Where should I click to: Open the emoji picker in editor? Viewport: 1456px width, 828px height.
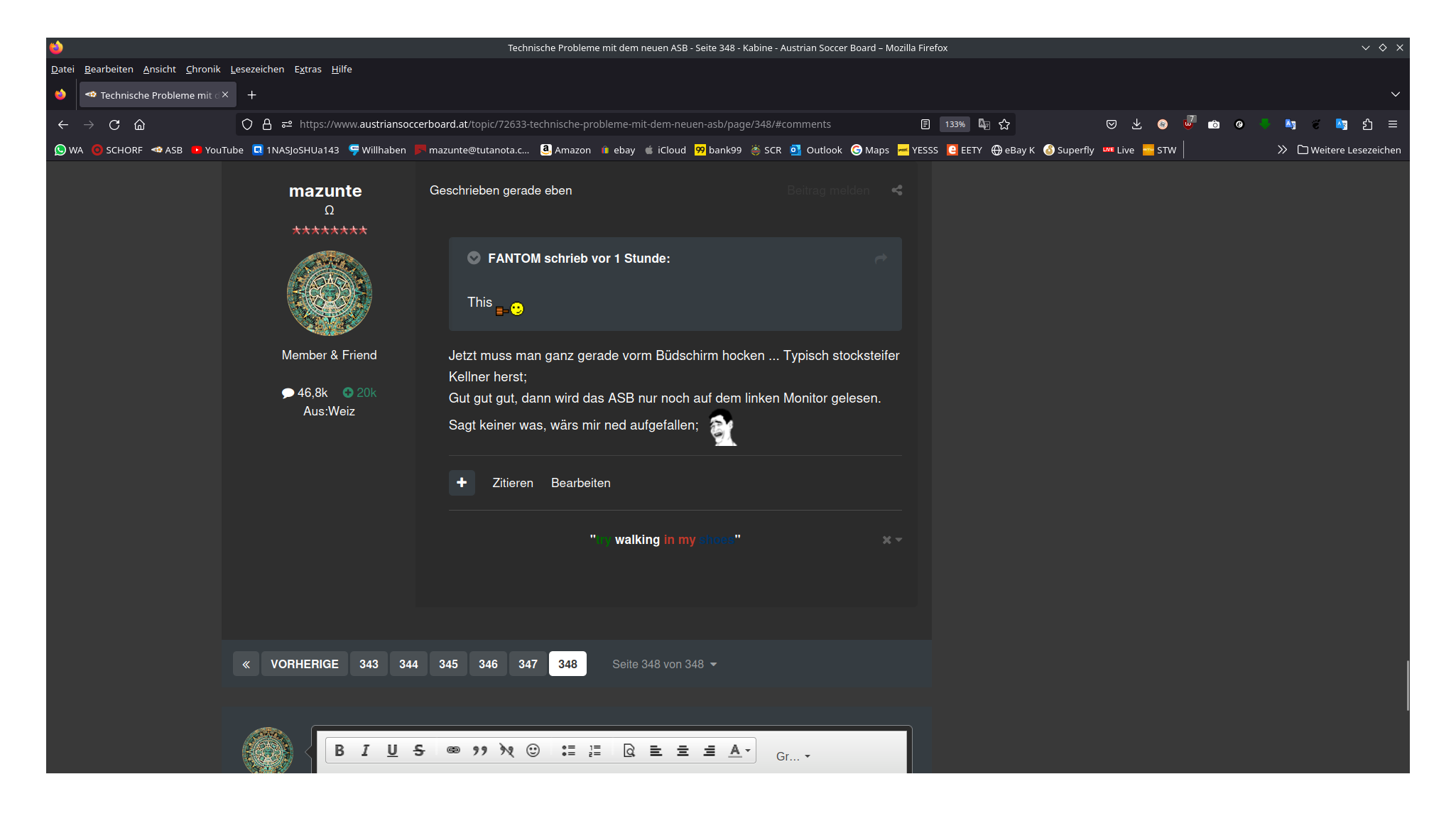[533, 751]
